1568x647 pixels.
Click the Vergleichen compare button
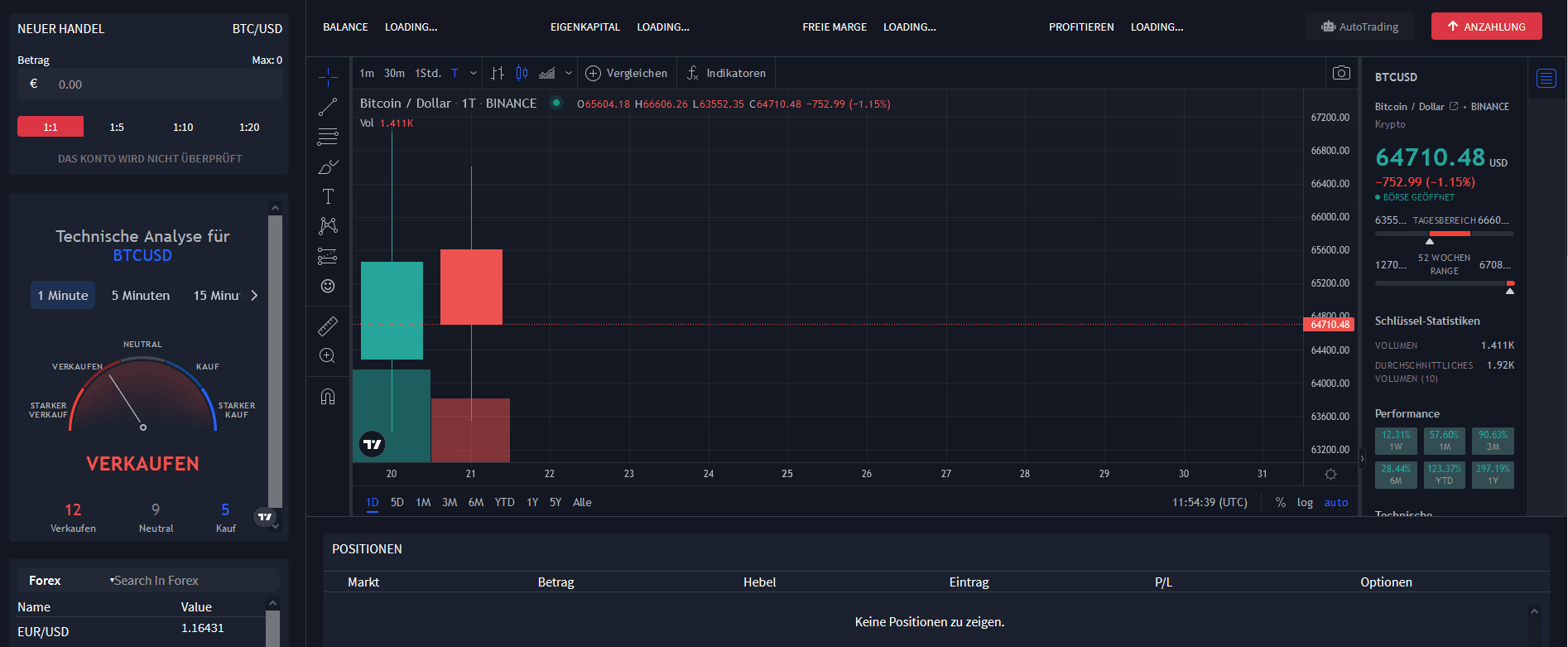click(x=627, y=73)
